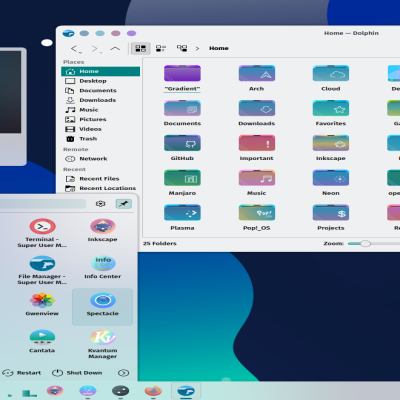The height and width of the screenshot is (400, 400).
Task: Click the Home breadcrumb in location bar
Action: click(219, 48)
